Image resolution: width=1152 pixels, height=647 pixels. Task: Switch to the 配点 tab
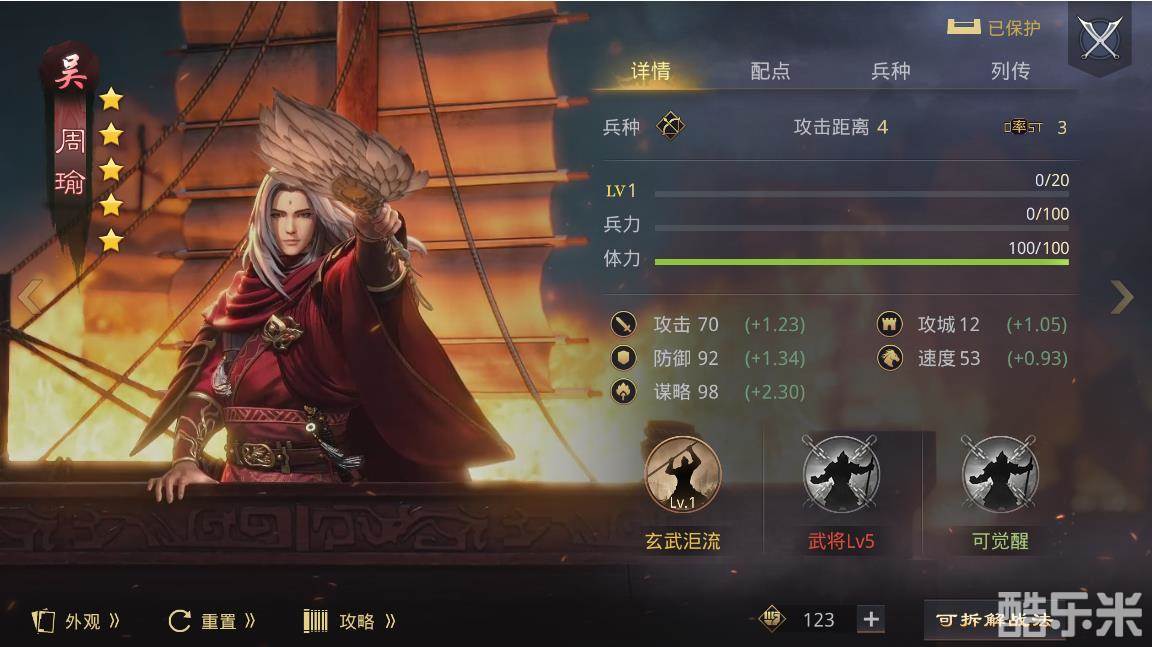(770, 71)
